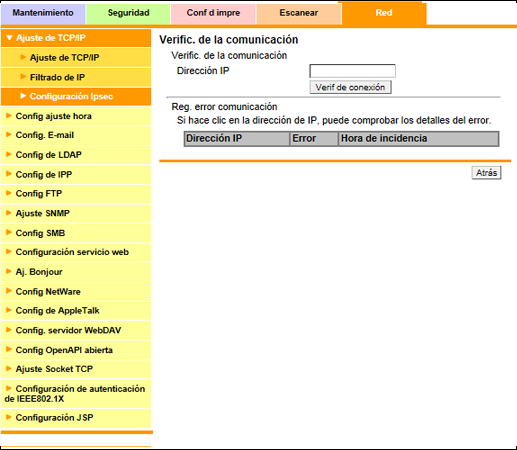Expand Config SMB menu

click(76, 233)
